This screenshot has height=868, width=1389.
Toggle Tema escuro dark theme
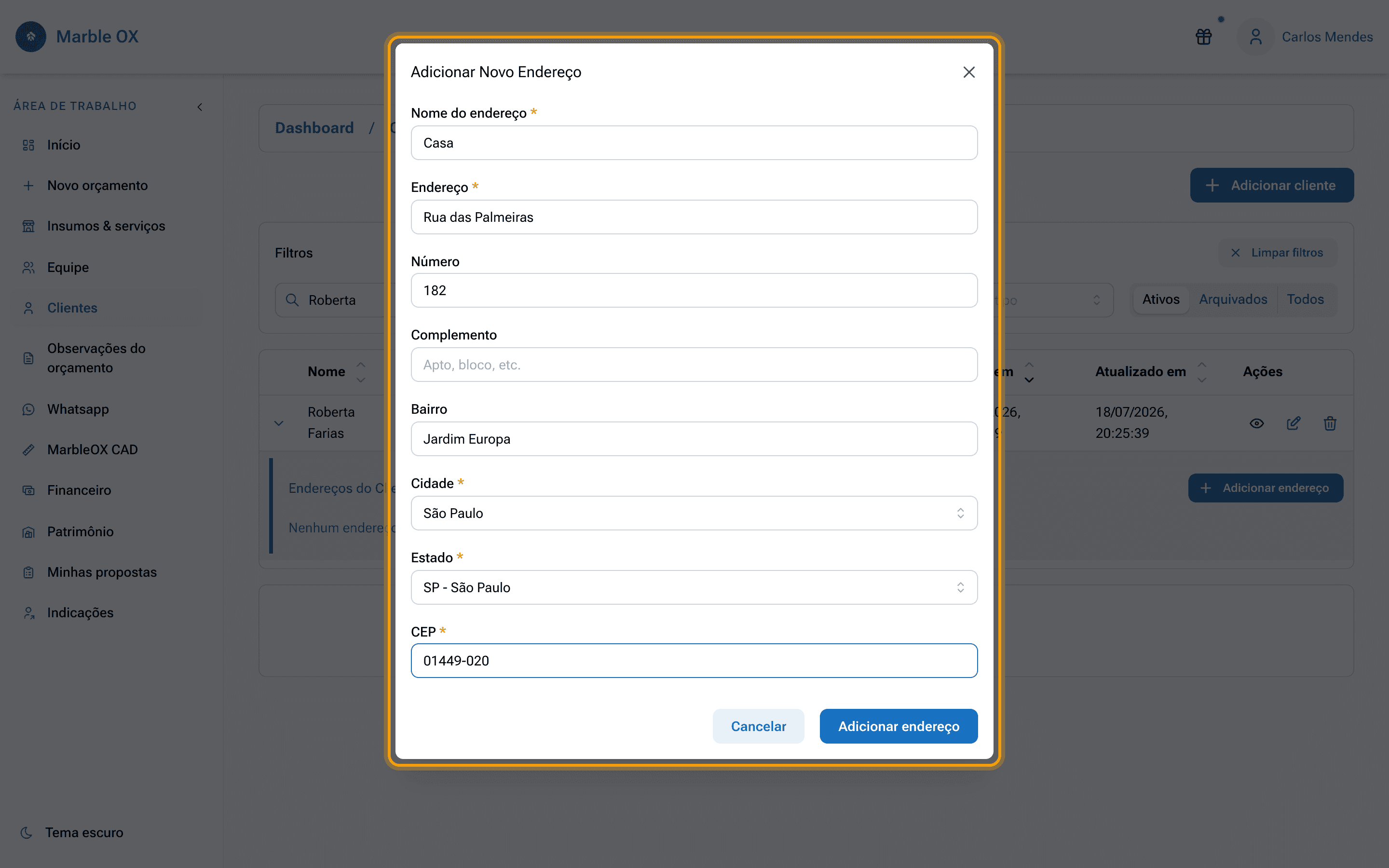tap(72, 832)
